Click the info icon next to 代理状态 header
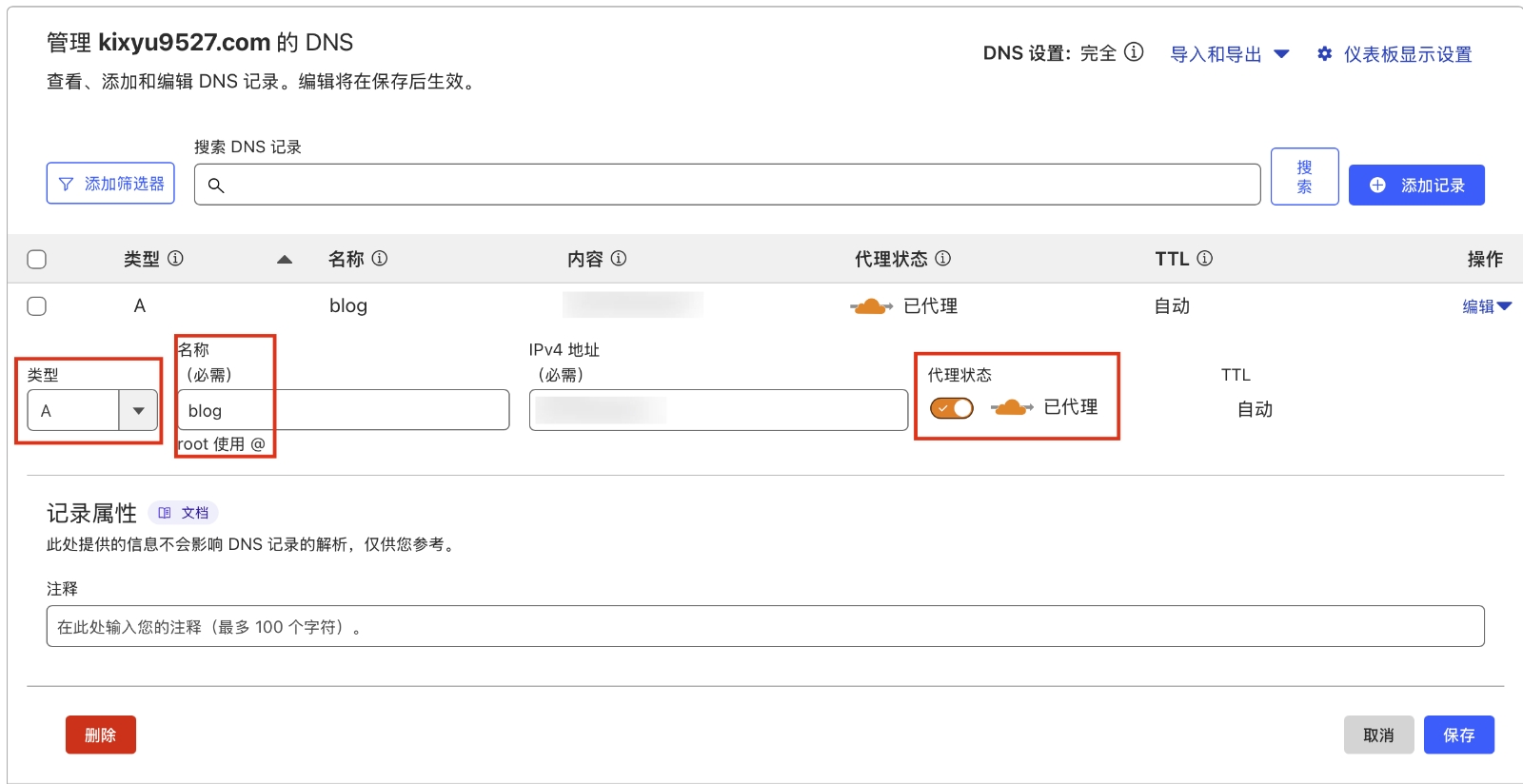Viewport: 1523px width, 784px height. [x=942, y=258]
